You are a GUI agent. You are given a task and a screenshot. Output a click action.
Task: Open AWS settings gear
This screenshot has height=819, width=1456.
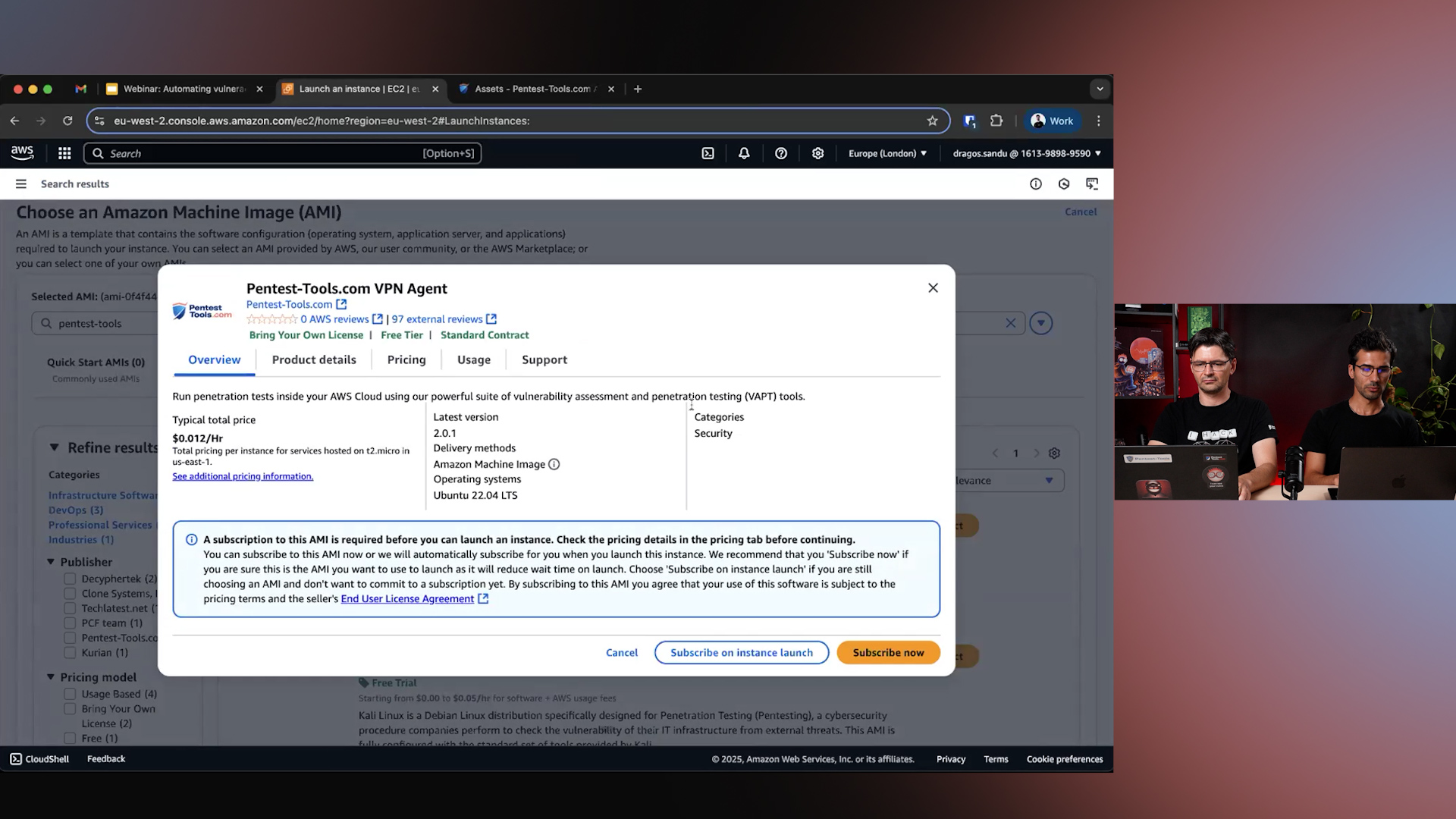pyautogui.click(x=817, y=152)
